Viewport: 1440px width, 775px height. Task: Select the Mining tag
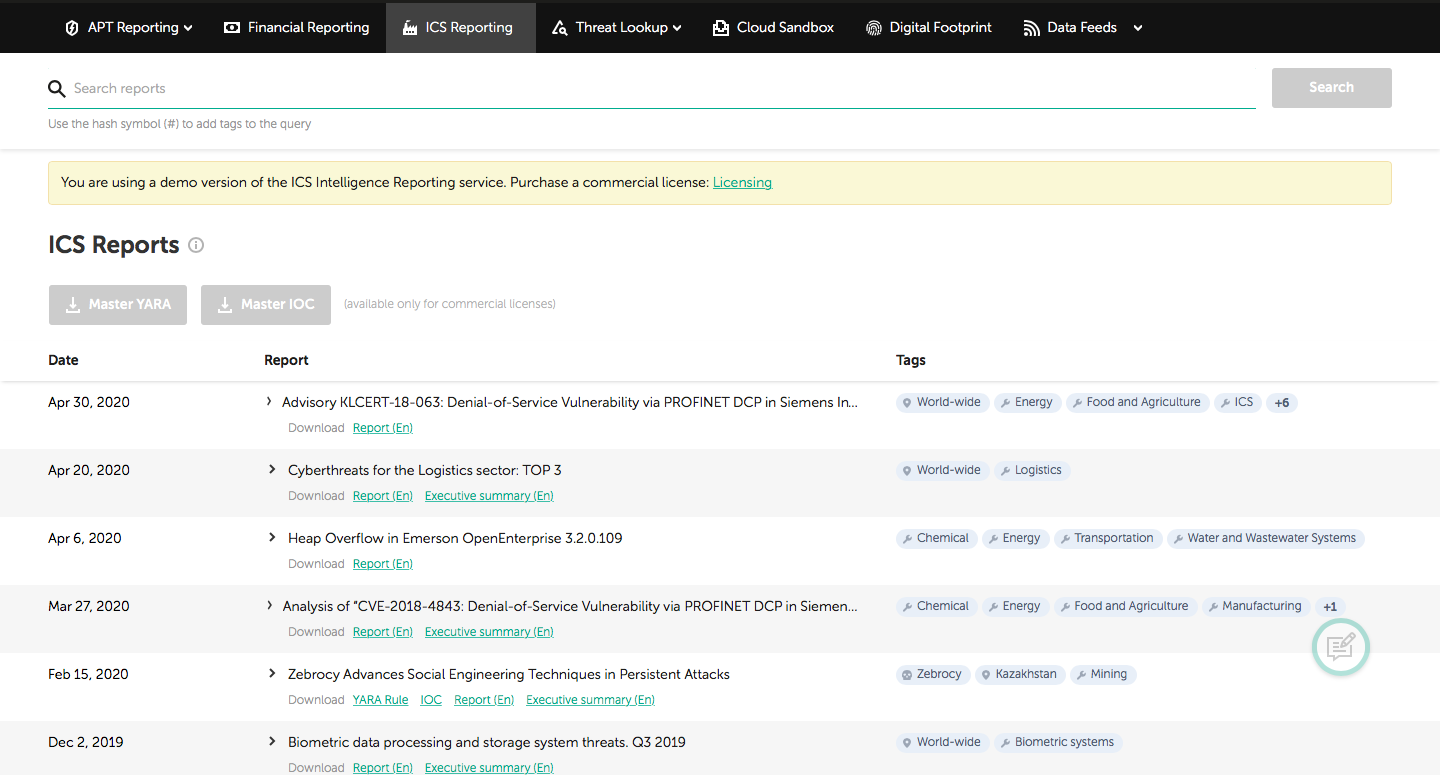tap(1103, 674)
